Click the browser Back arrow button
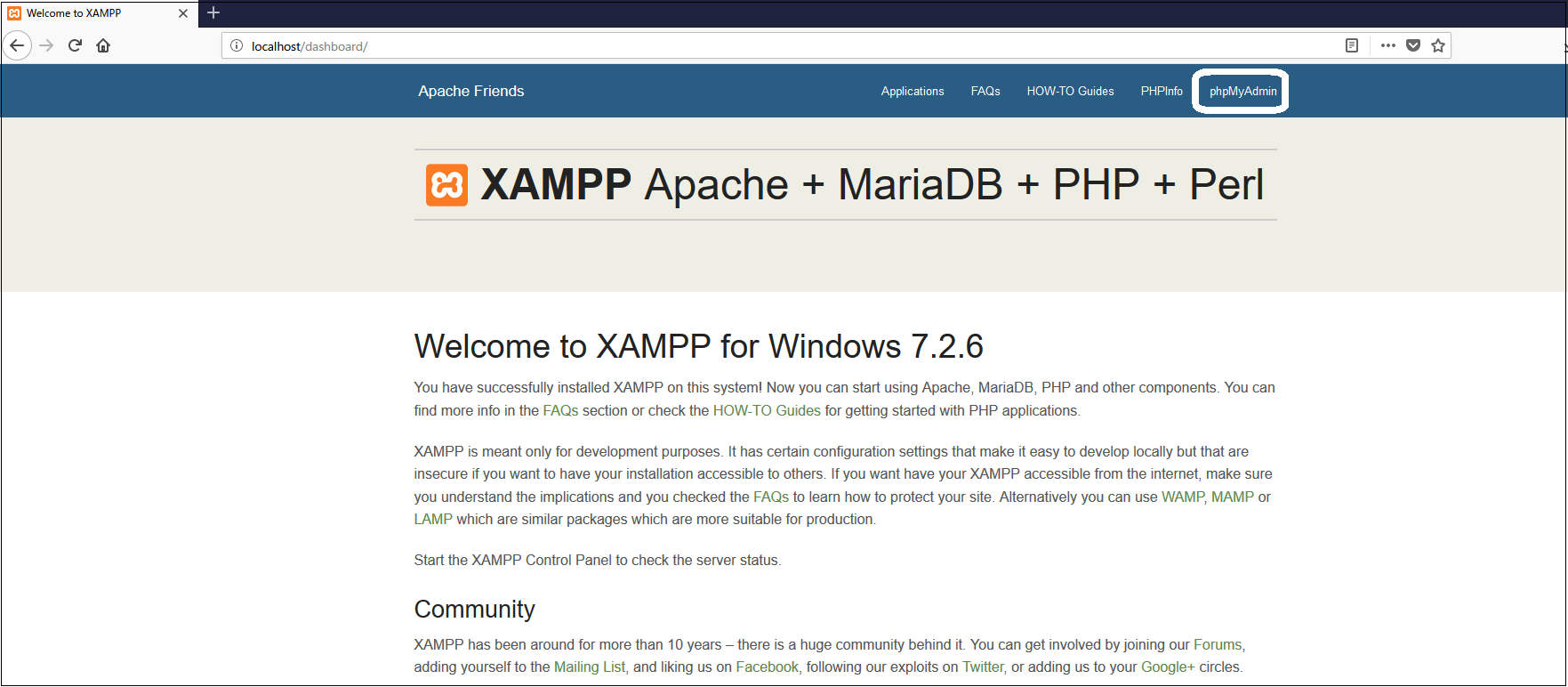 (x=17, y=45)
